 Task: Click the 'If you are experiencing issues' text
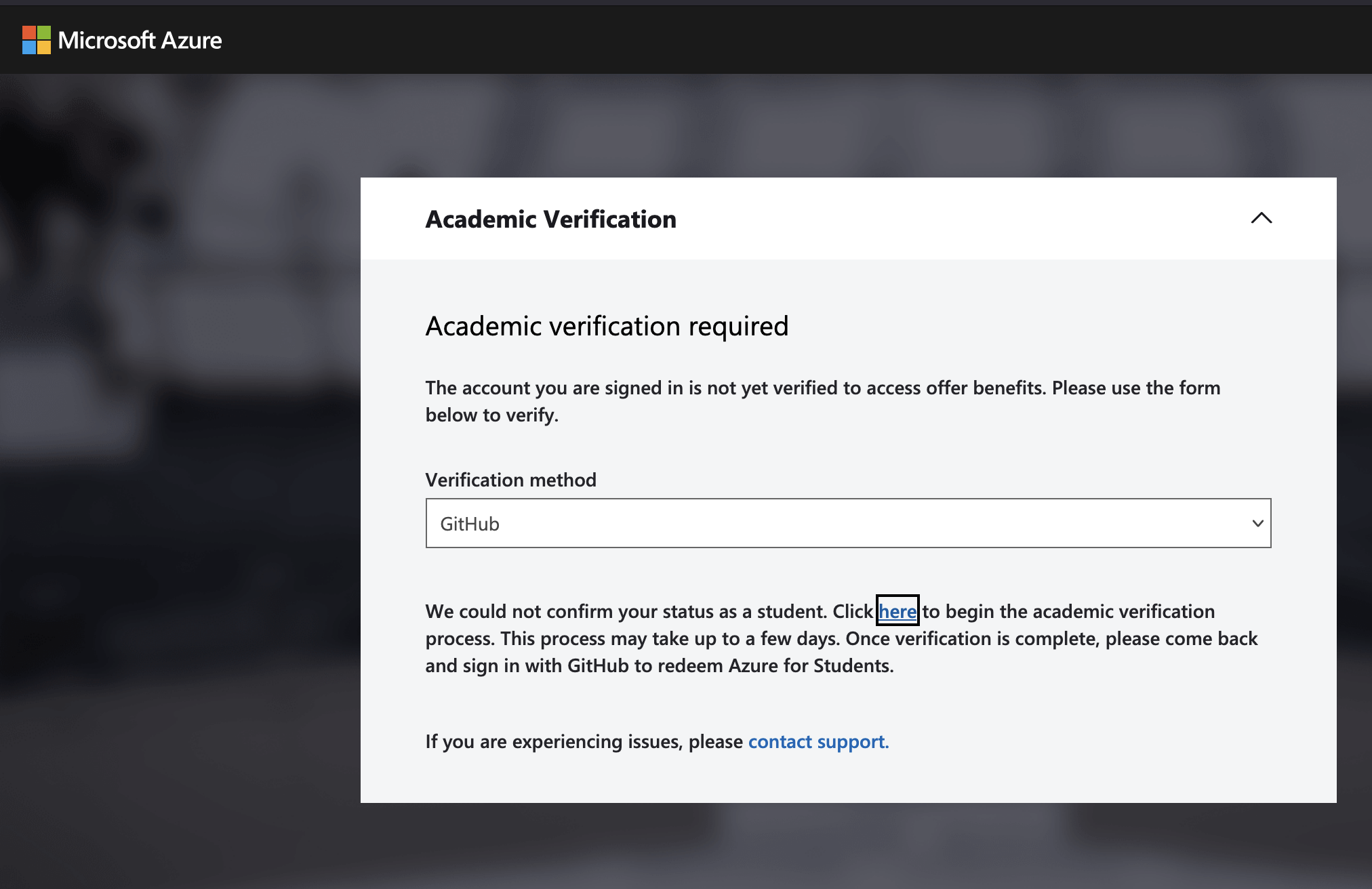pos(584,741)
